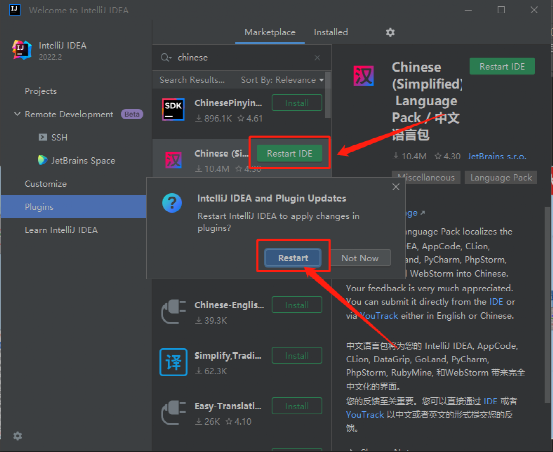Click the Not Now button

click(360, 258)
